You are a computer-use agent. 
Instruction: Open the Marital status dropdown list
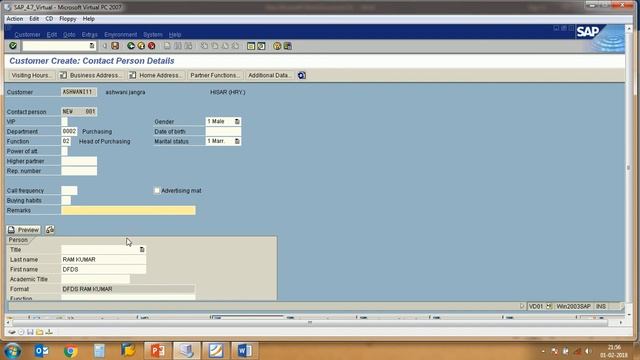237,141
